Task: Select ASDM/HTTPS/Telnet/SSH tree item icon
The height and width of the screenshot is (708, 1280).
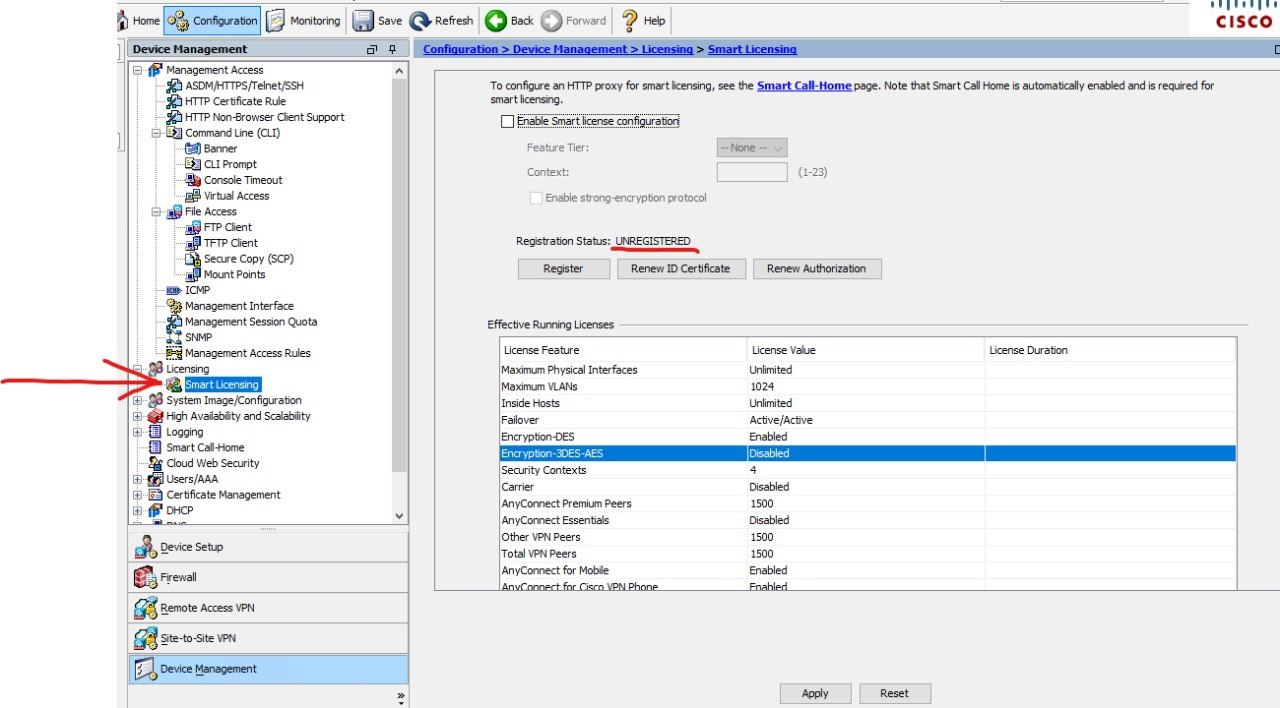Action: point(175,86)
